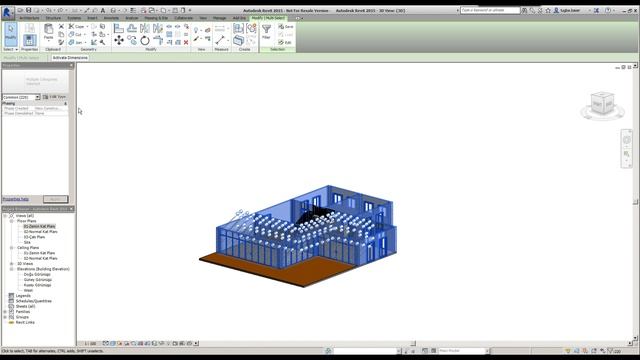Screen dimensions: 640x360
Task: Click the ViewCube in the 3D view
Action: tap(602, 104)
